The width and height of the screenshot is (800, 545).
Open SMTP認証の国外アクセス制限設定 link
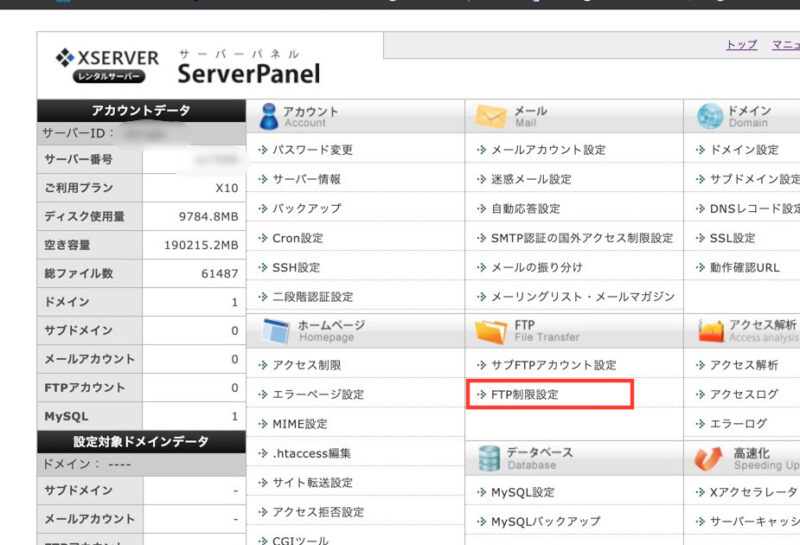pyautogui.click(x=582, y=238)
